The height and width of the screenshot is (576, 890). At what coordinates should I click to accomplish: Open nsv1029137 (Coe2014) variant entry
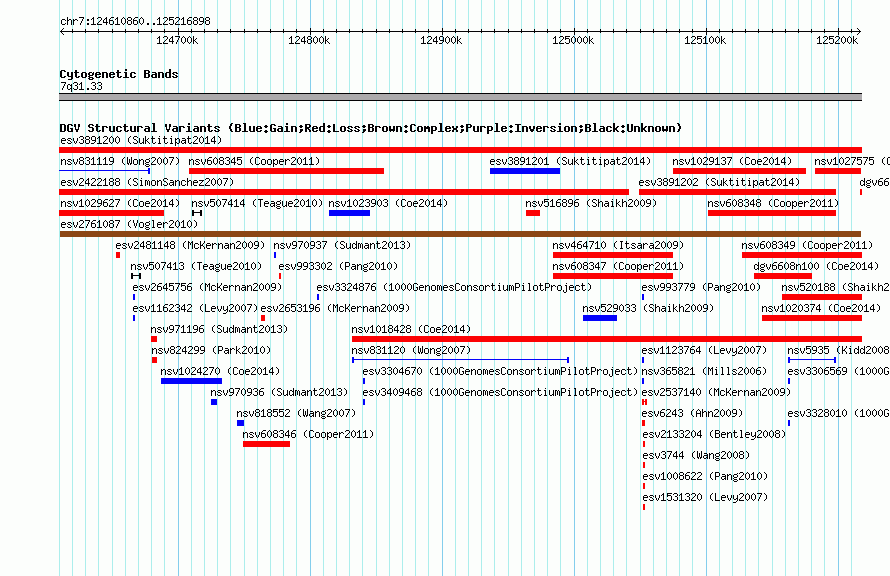coord(732,161)
